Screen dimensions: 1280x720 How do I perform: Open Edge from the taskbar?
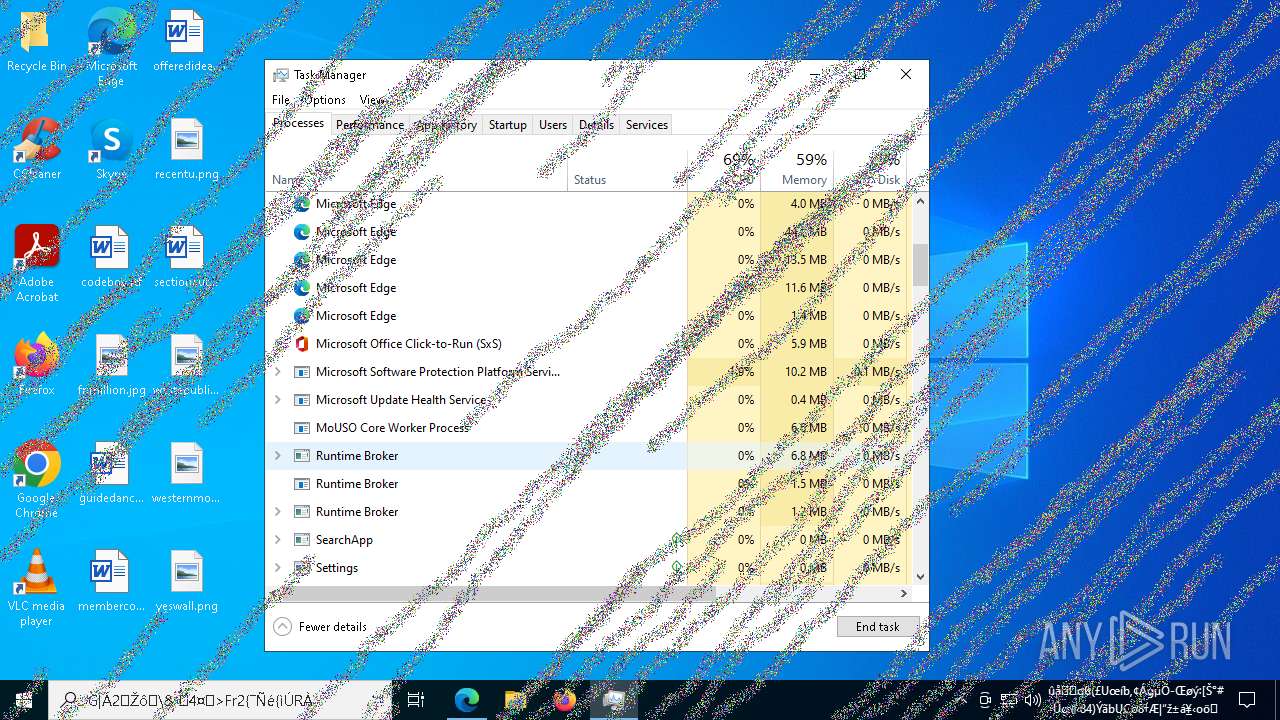[x=467, y=700]
